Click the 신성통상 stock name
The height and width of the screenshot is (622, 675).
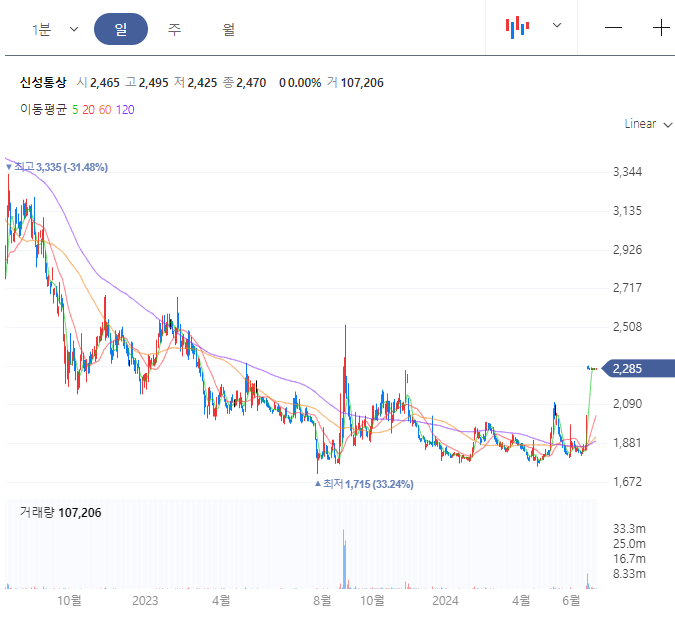click(43, 82)
